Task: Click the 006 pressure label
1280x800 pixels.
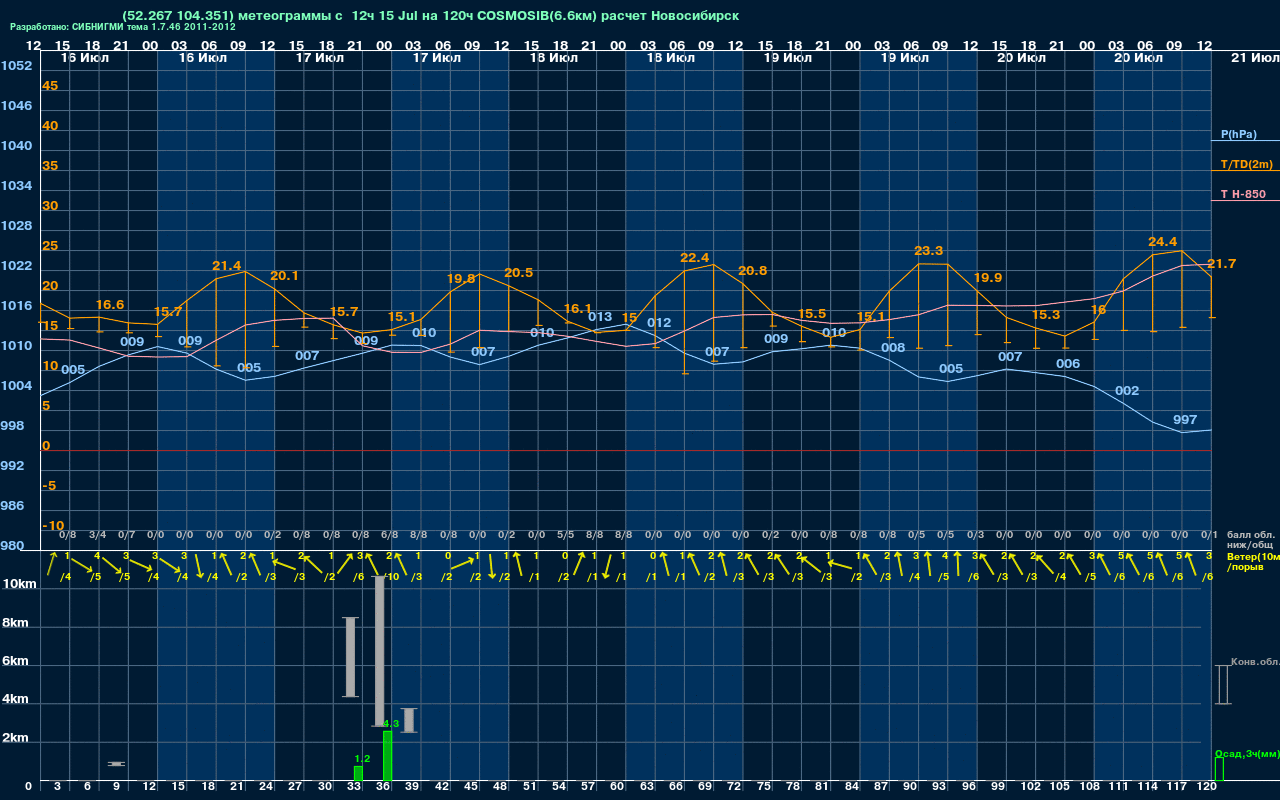Action: [x=1068, y=364]
